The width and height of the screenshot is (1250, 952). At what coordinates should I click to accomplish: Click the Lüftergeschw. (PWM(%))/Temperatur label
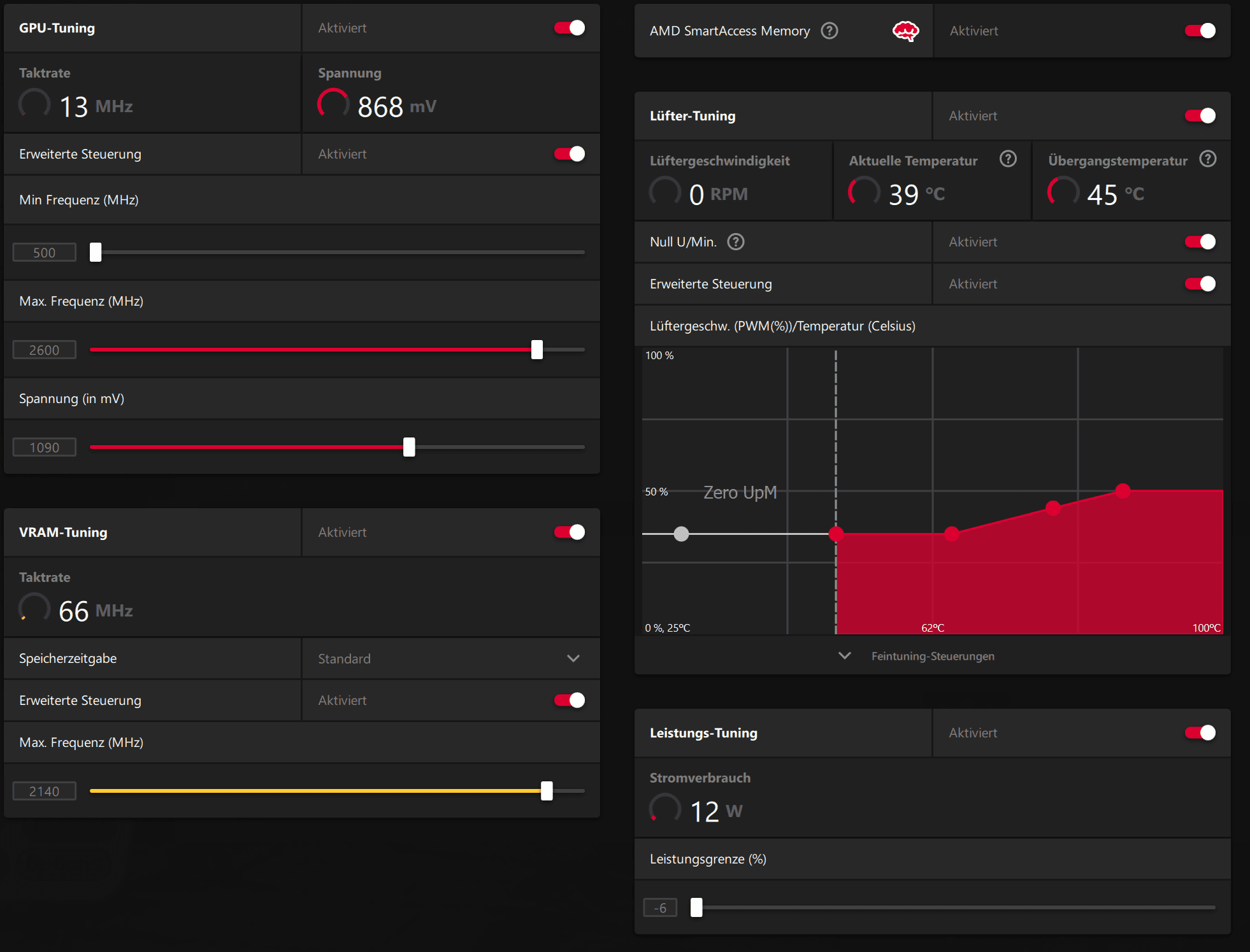(782, 326)
